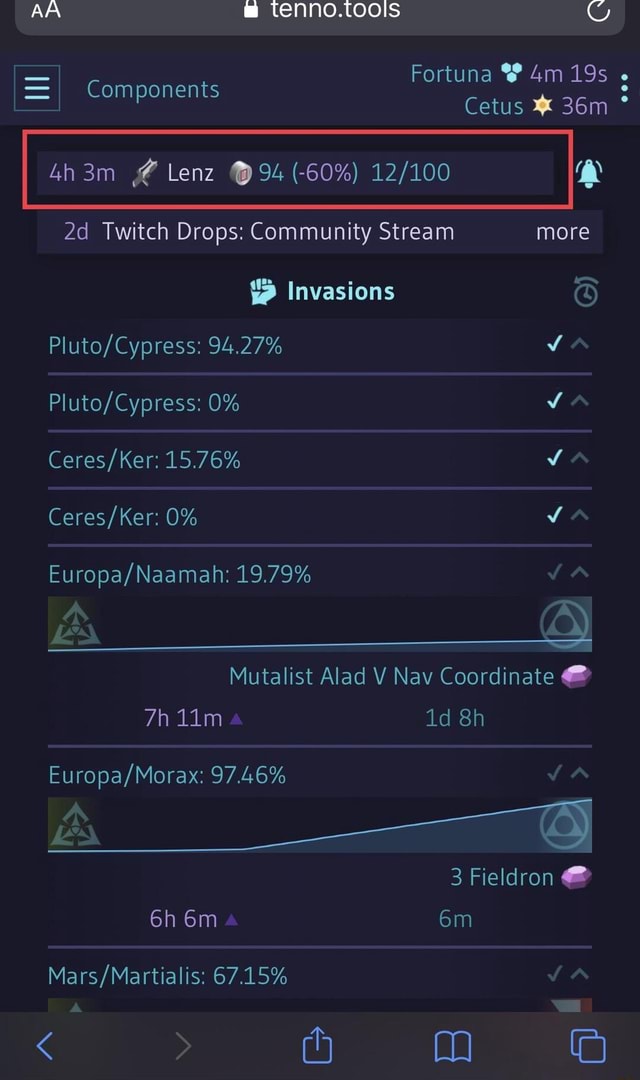Click the Fortuna cycle icon
This screenshot has height=1080, width=640.
point(511,73)
